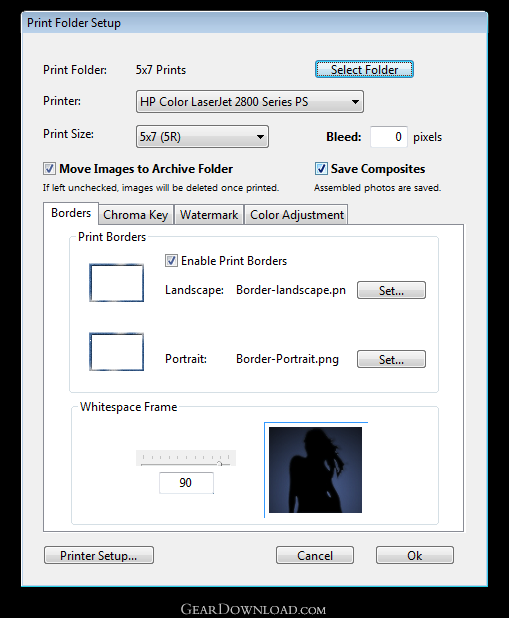The width and height of the screenshot is (509, 618).
Task: Click the Select Folder button
Action: click(x=364, y=69)
